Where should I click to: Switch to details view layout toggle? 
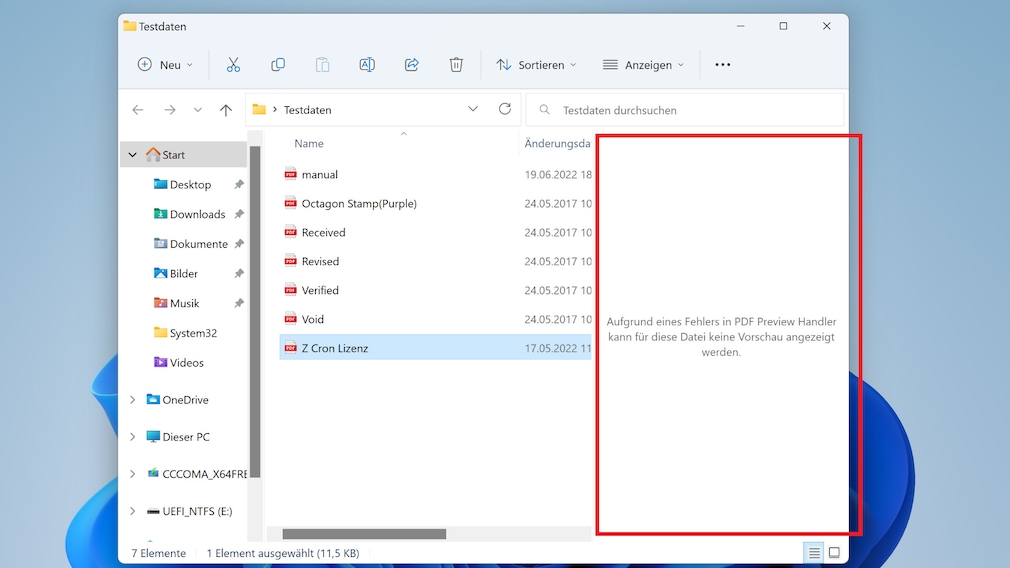coord(814,553)
